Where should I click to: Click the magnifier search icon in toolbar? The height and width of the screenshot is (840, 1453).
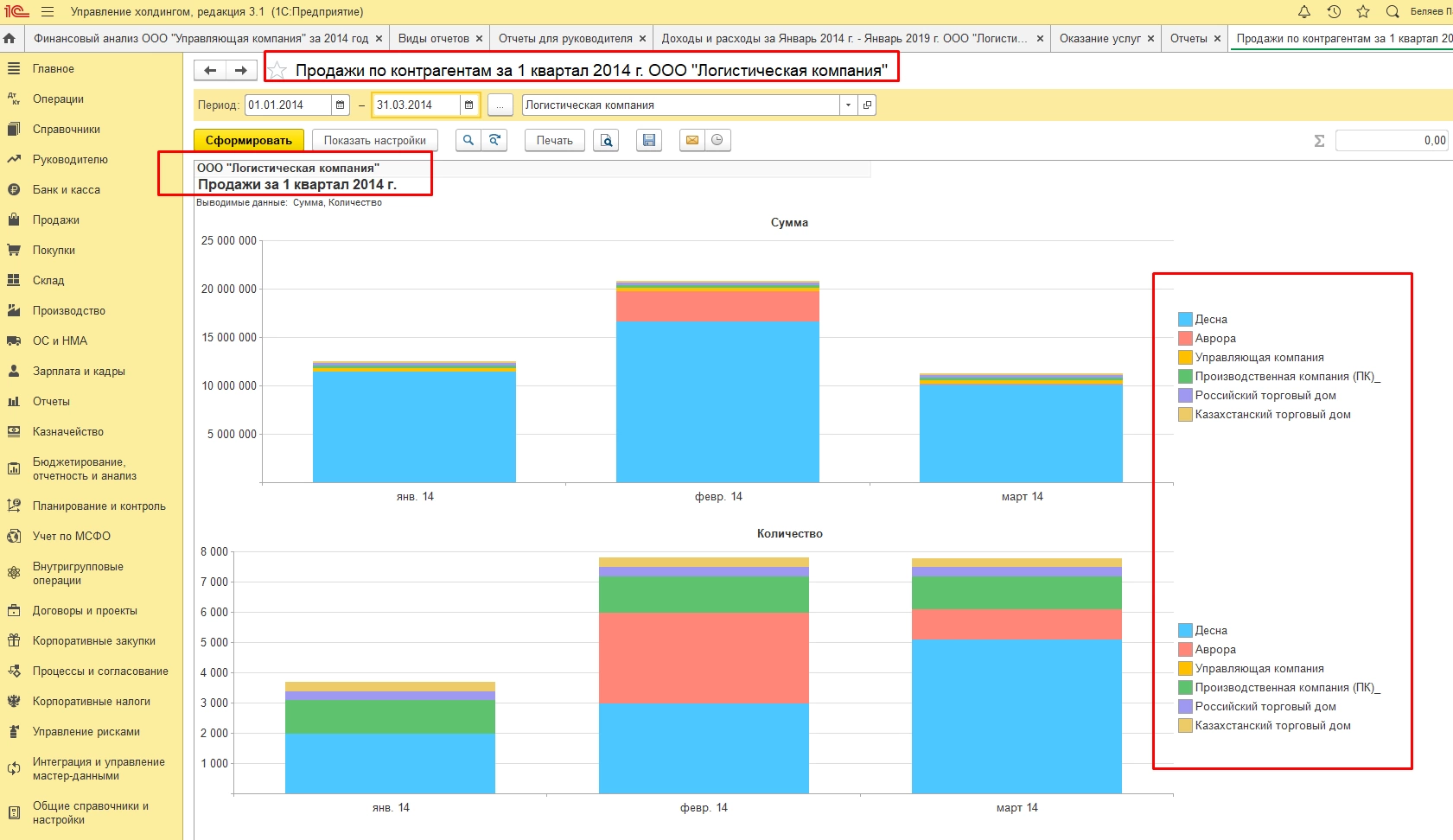click(468, 140)
